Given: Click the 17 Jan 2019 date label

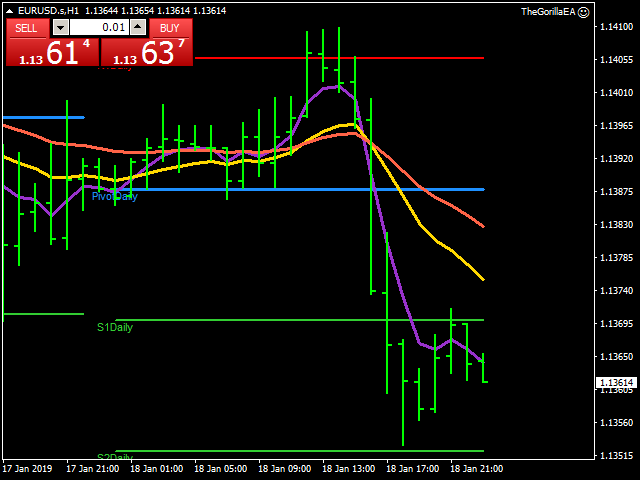Looking at the screenshot, I should click(27, 469).
